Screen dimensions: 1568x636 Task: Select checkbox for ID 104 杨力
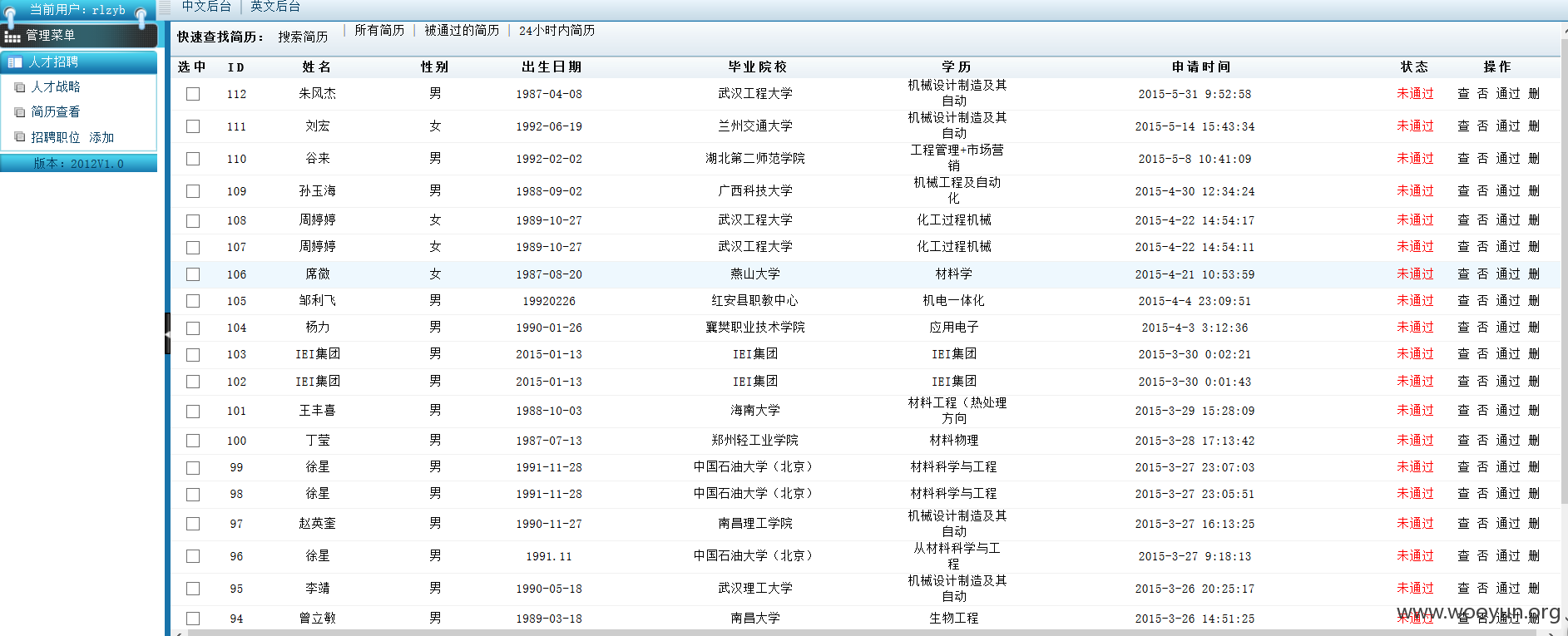click(193, 328)
